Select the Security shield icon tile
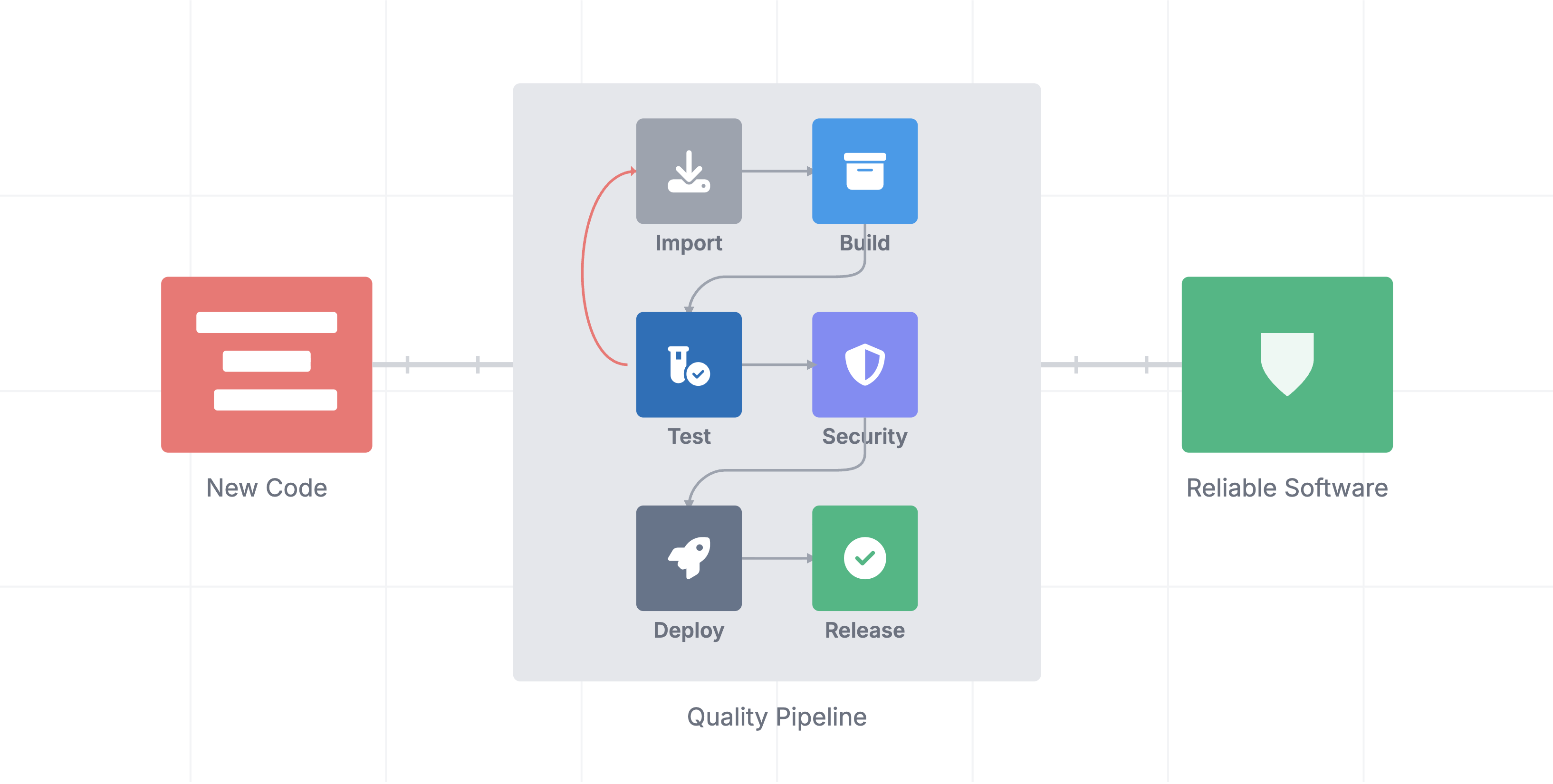The width and height of the screenshot is (1553, 784). coord(864,364)
